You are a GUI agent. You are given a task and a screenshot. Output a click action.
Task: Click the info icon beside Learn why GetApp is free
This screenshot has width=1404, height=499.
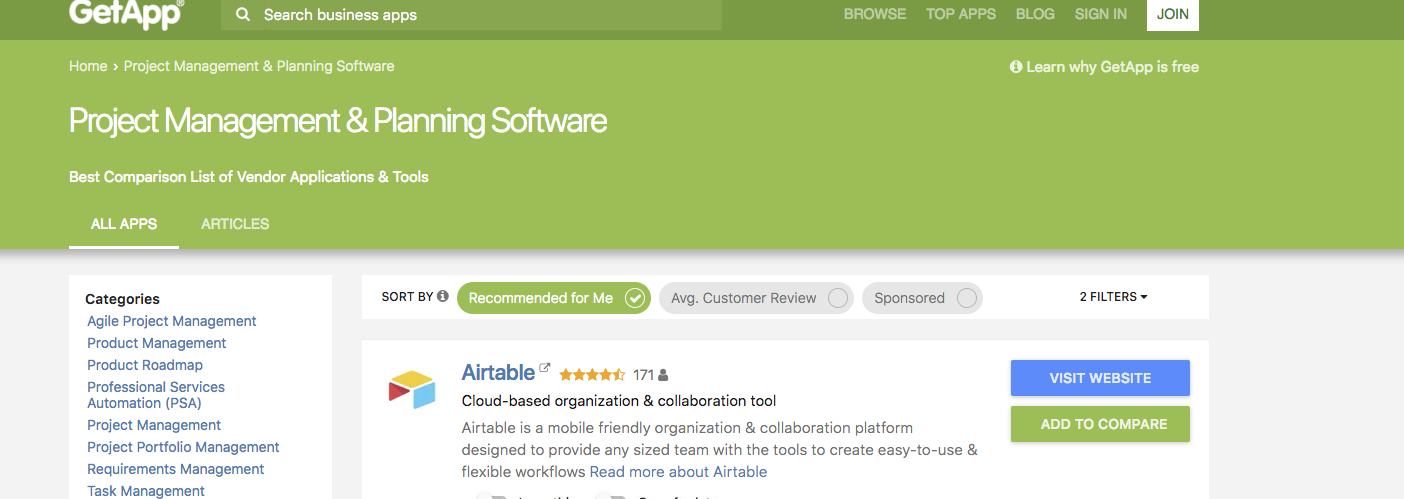(x=1016, y=67)
